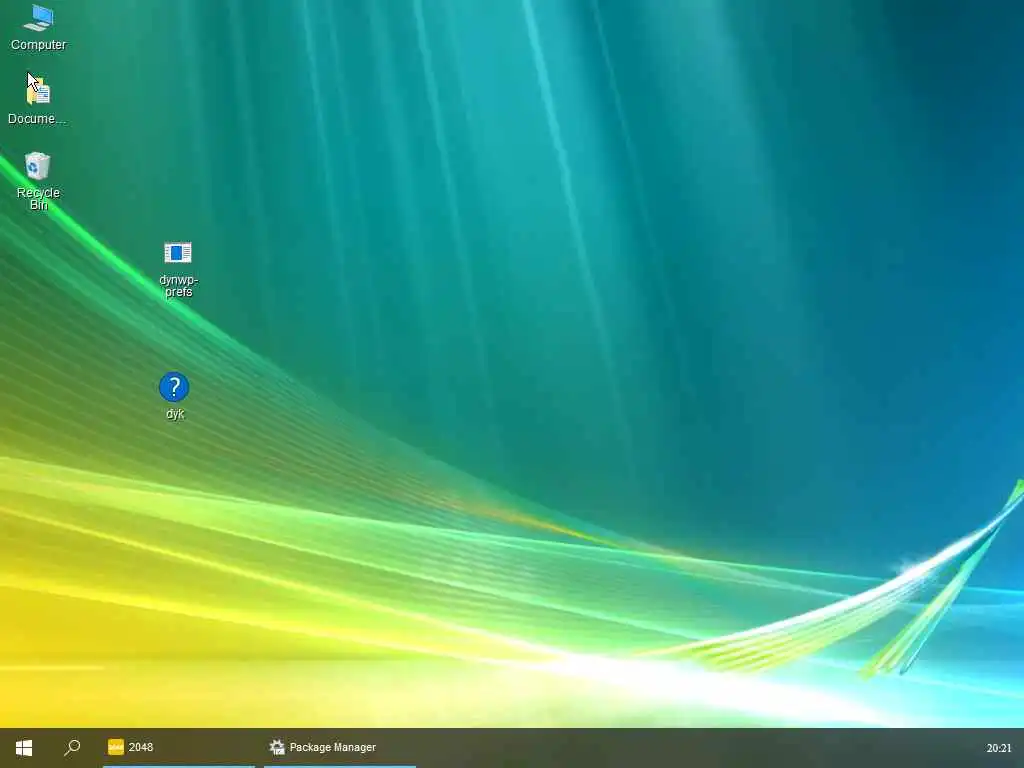
Task: Click the 20:21 taskbar clock
Action: click(999, 748)
